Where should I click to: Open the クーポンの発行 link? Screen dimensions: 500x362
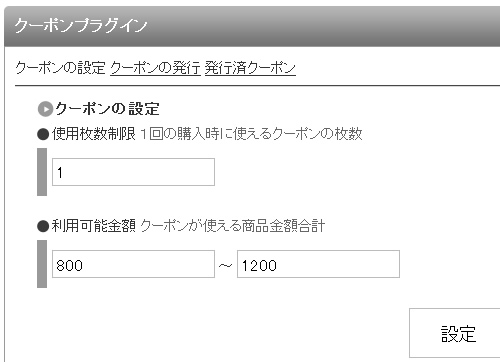click(x=155, y=68)
